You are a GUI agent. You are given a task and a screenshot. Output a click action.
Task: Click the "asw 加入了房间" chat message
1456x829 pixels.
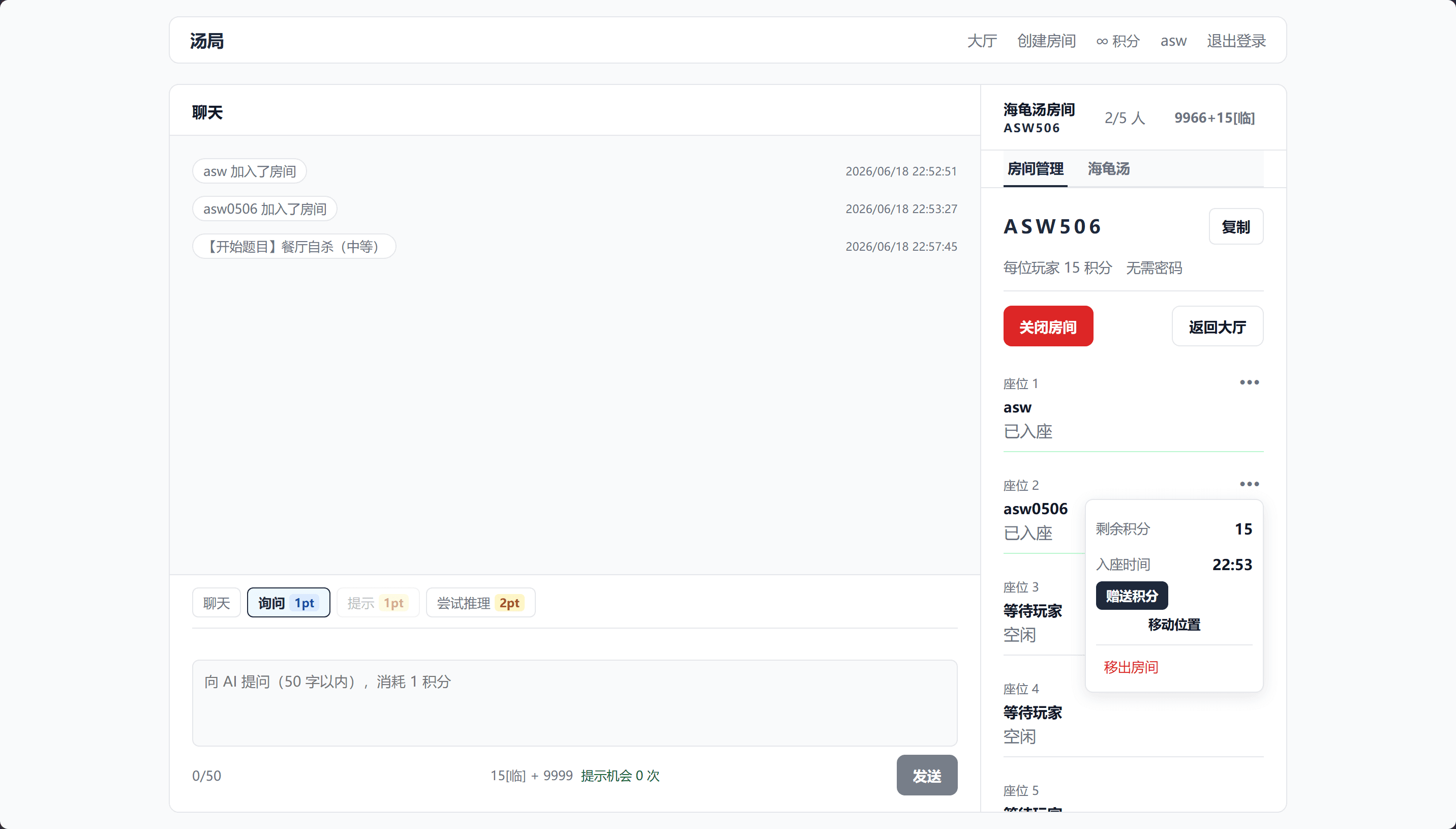click(x=249, y=171)
